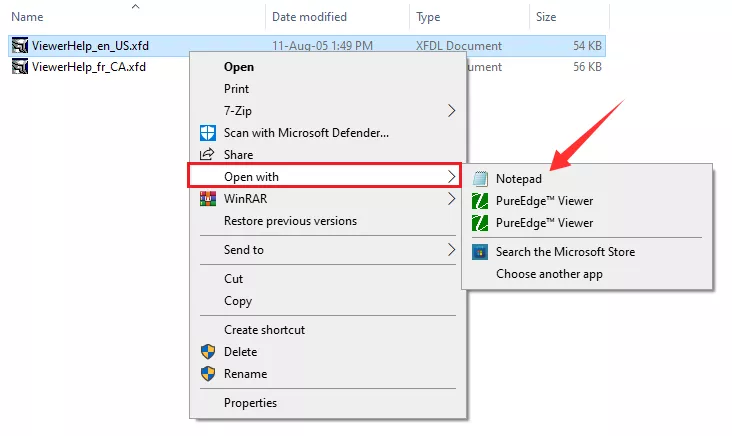Expand the Send to submenu arrow

coord(451,250)
